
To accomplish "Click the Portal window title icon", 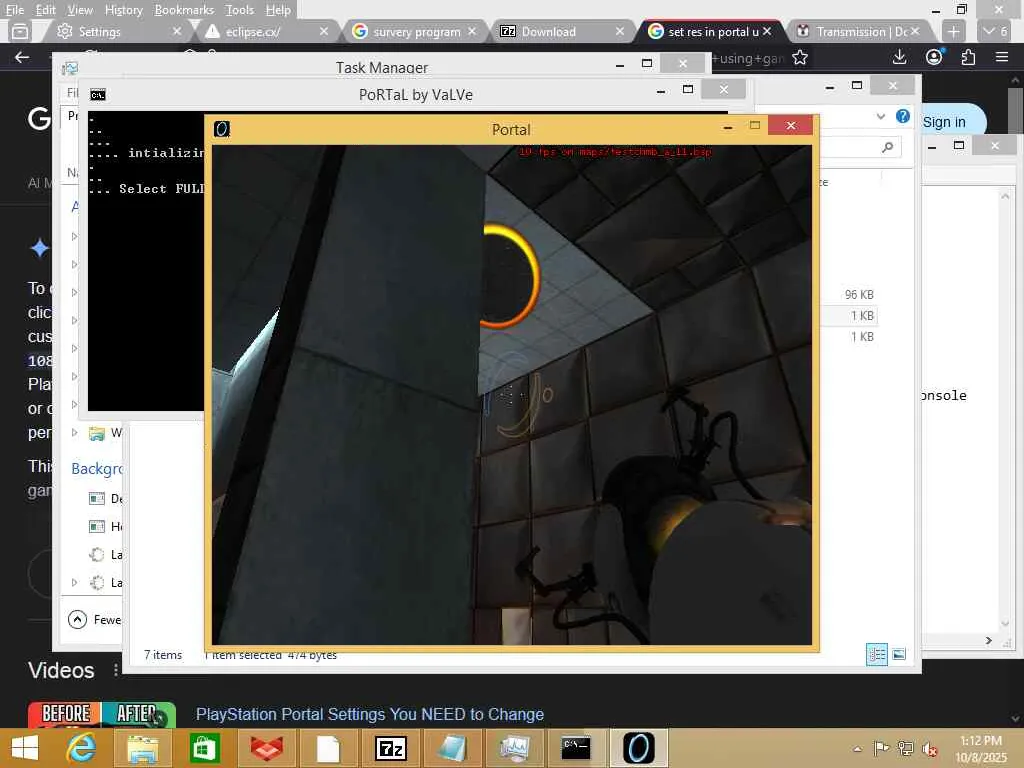I will [x=221, y=129].
